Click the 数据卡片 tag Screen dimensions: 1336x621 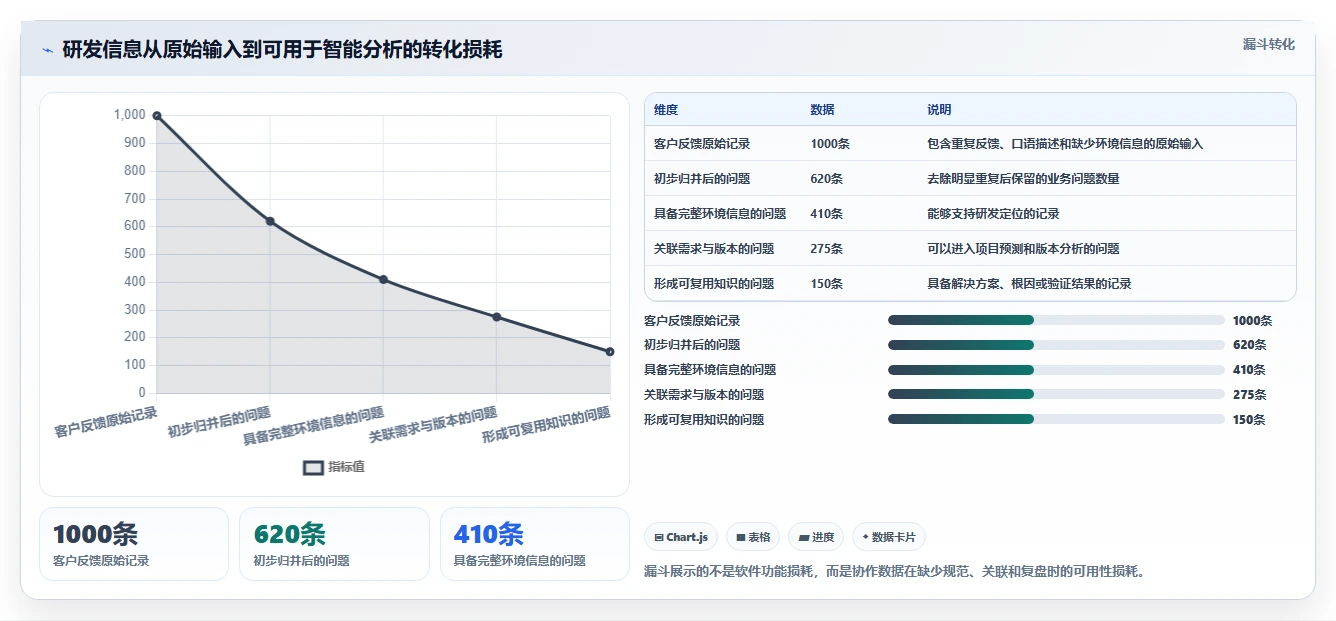click(889, 537)
